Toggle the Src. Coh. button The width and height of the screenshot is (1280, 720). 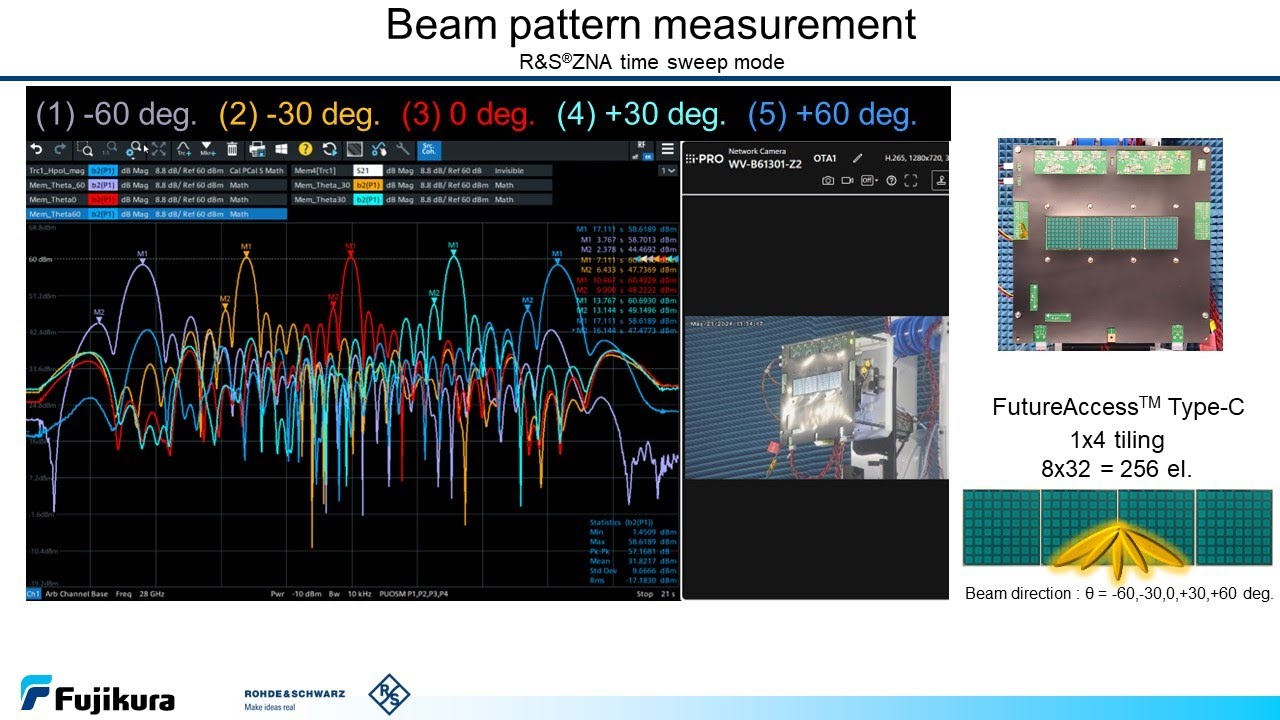tap(428, 149)
